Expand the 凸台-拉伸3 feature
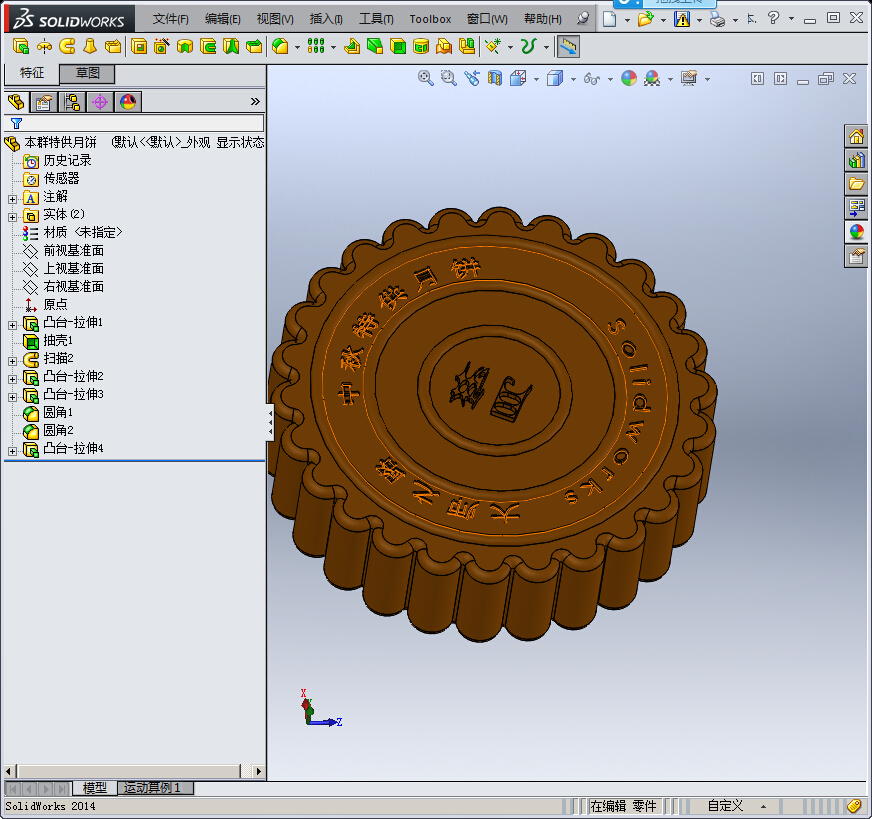 12,398
